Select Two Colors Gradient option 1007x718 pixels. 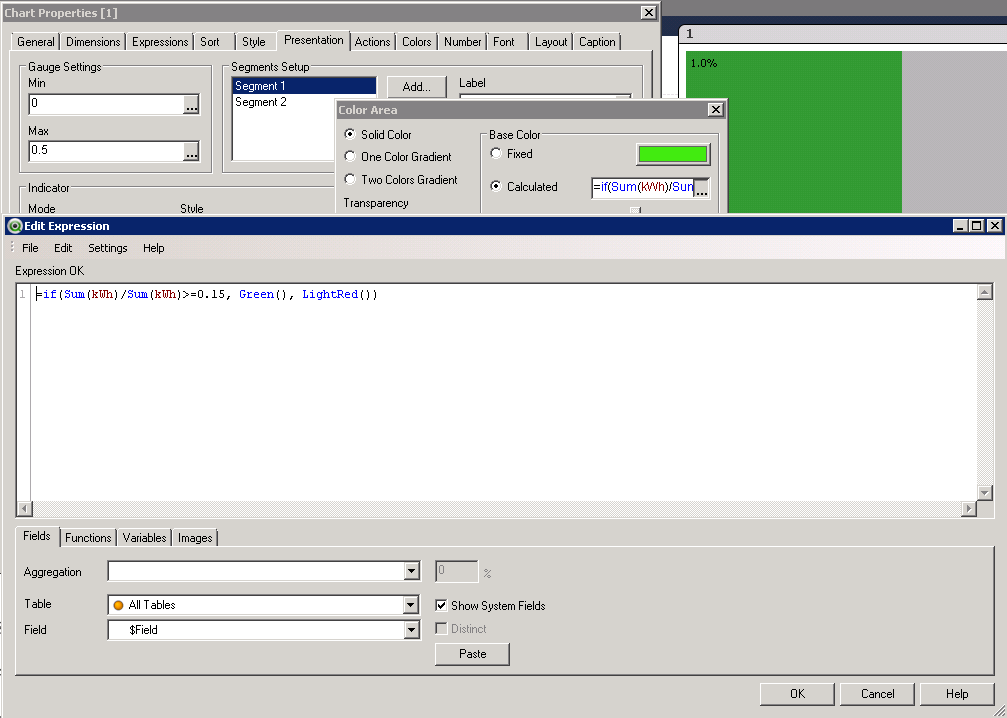(350, 180)
